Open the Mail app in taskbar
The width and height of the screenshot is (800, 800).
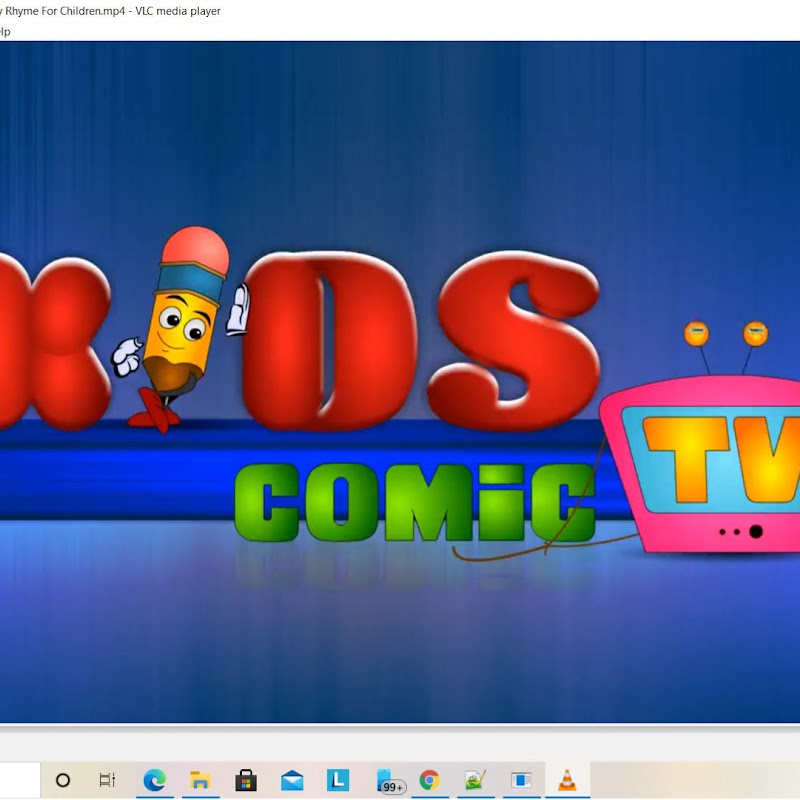tap(292, 780)
